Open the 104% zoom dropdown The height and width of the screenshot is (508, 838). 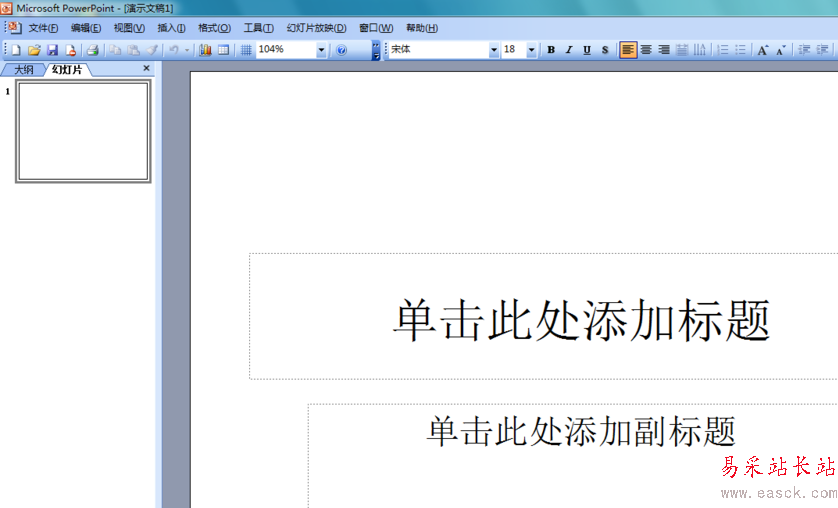[321, 50]
